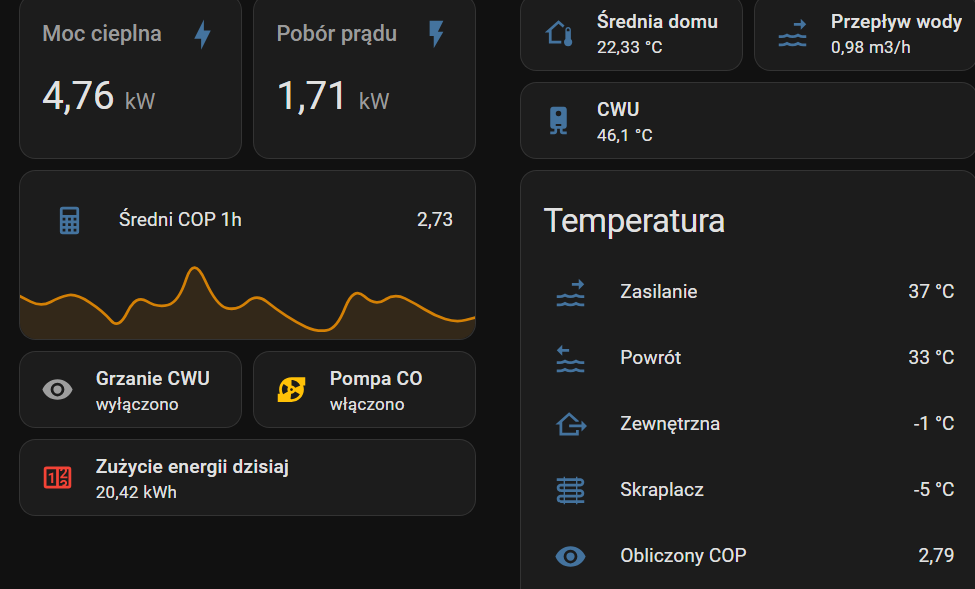Image resolution: width=975 pixels, height=589 pixels.
Task: Click the eye icon beside Obliczony COP
Action: coord(570,556)
